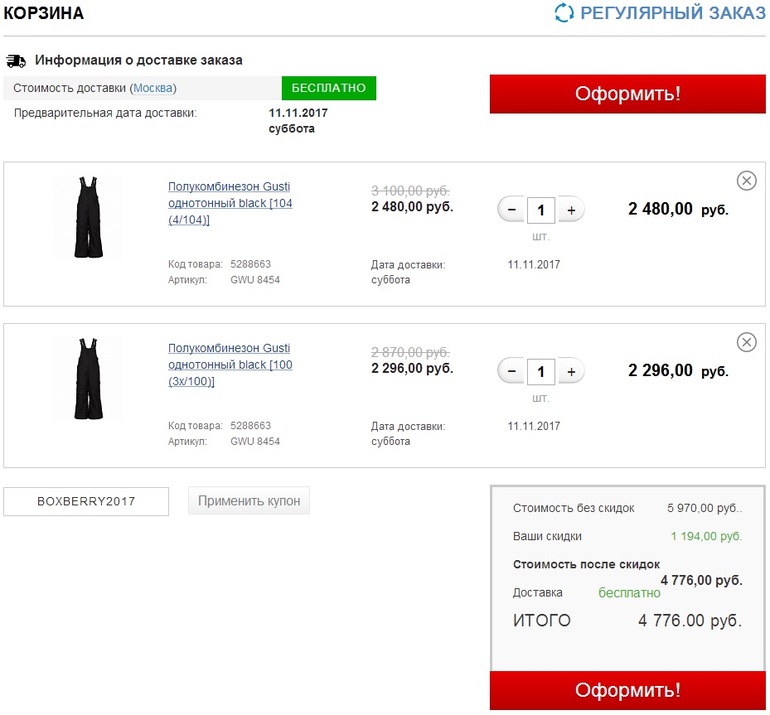
Task: Remove the second Gusti item from cart
Action: click(x=746, y=343)
